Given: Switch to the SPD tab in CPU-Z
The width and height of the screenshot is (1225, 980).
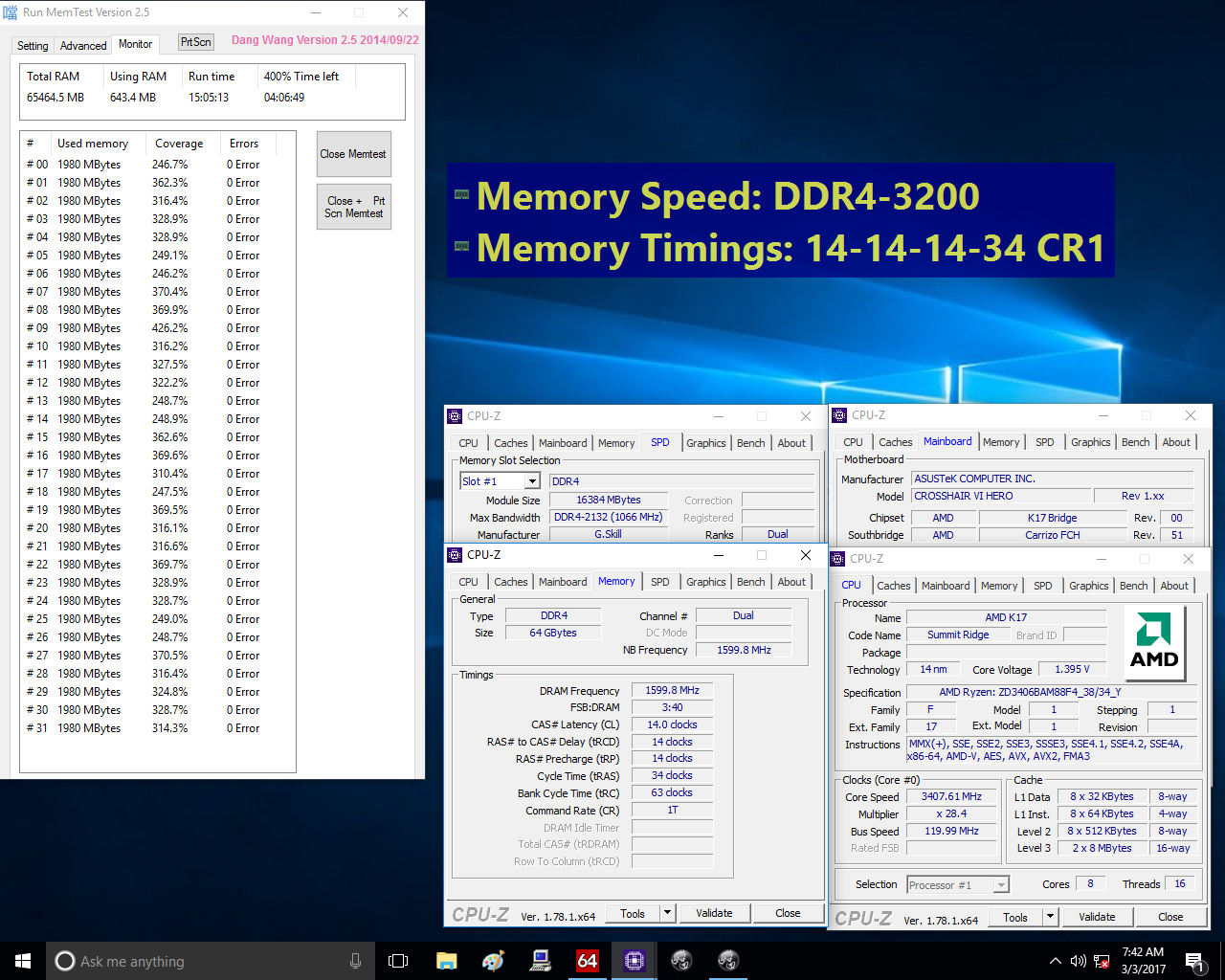Looking at the screenshot, I should (659, 581).
